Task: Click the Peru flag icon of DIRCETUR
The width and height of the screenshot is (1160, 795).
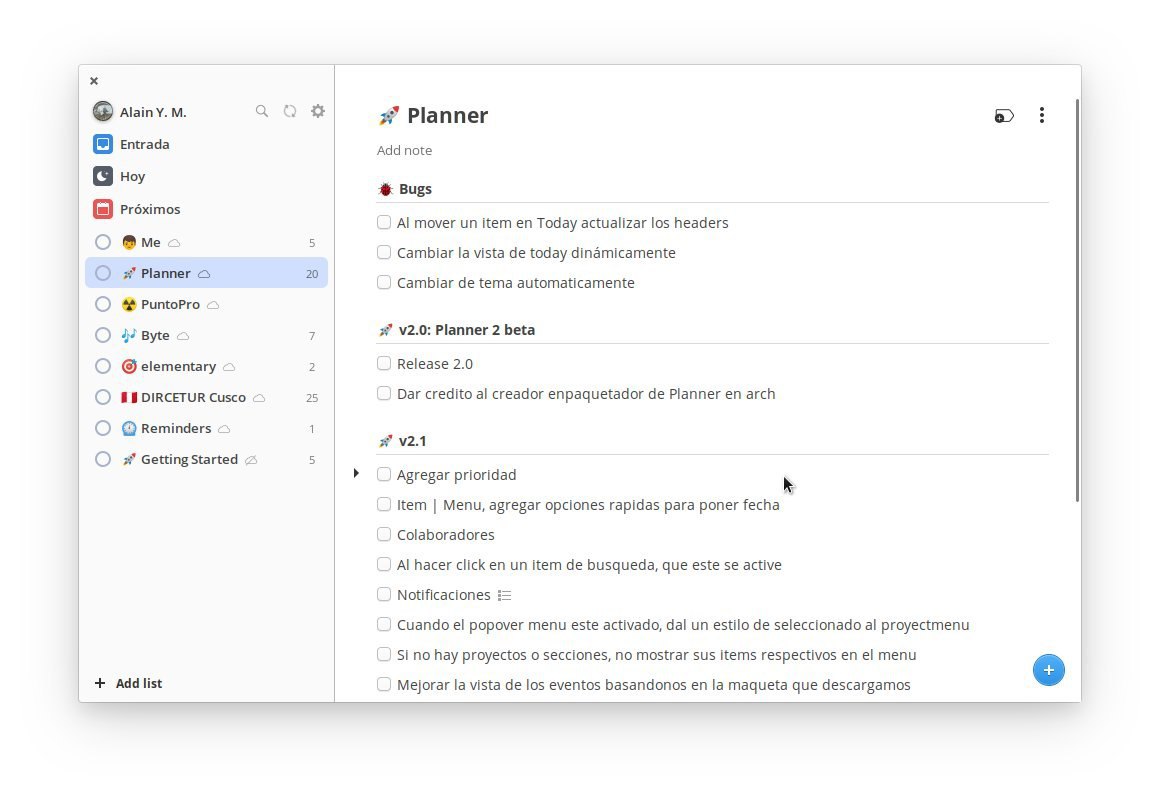Action: click(129, 397)
